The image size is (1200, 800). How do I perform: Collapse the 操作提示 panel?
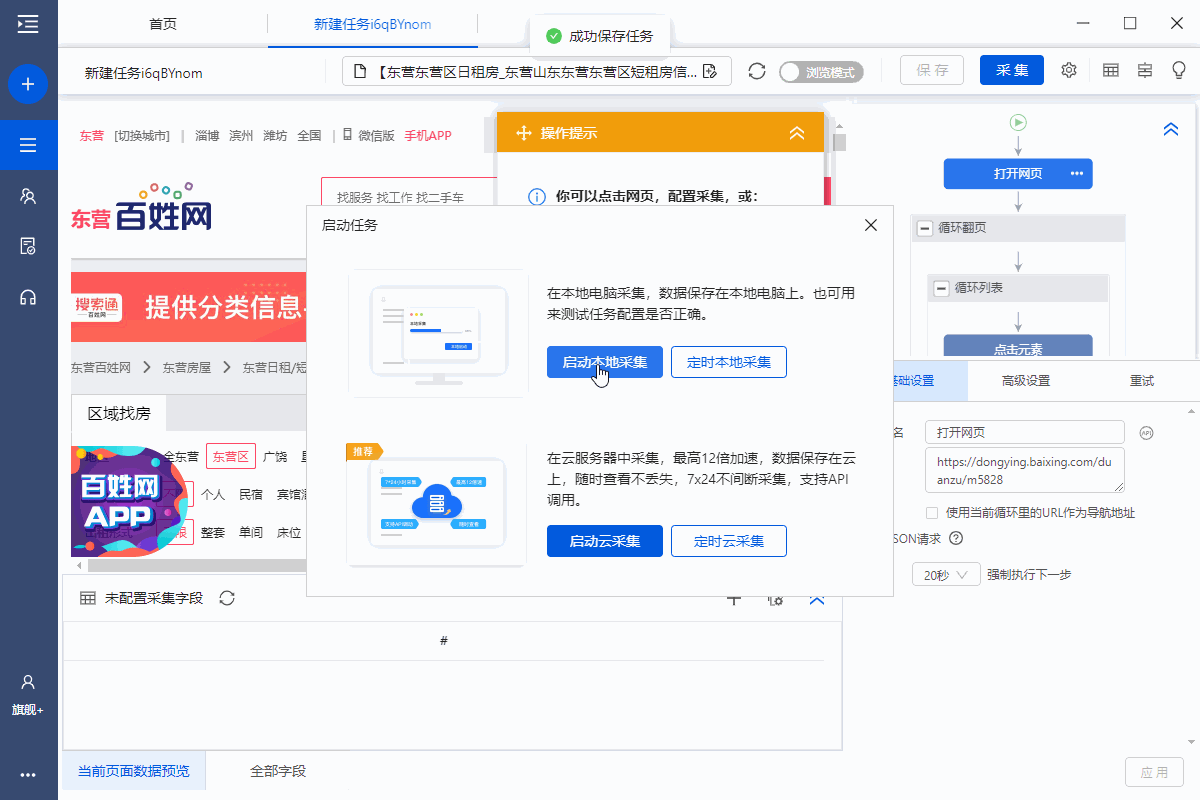pyautogui.click(x=797, y=133)
